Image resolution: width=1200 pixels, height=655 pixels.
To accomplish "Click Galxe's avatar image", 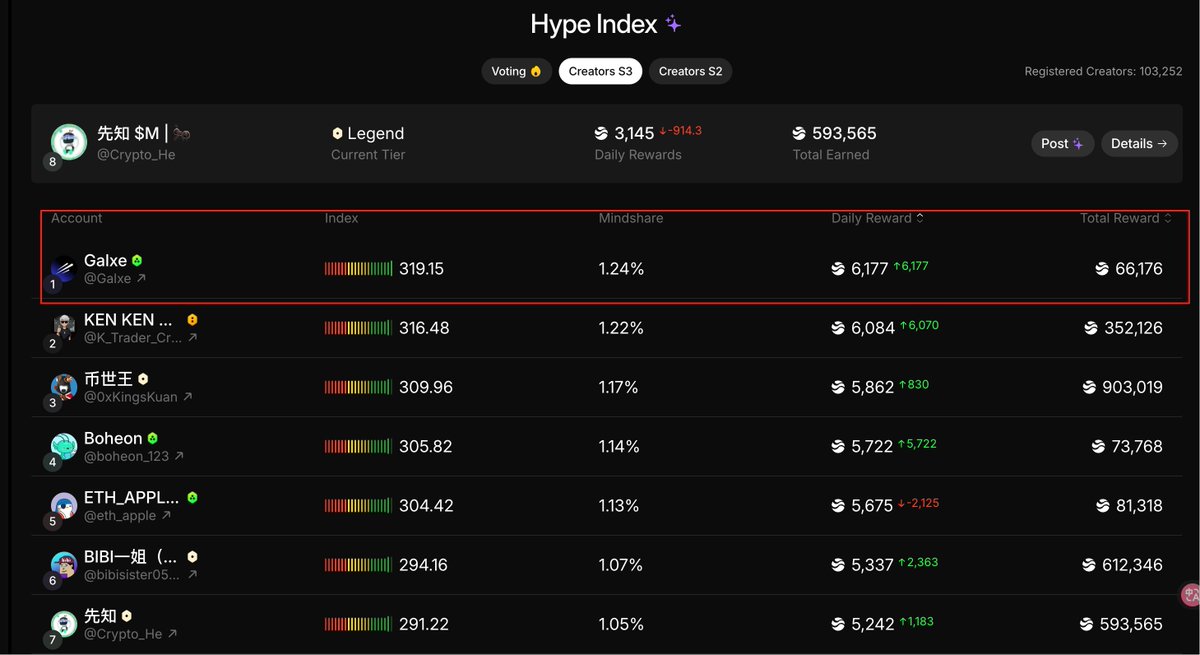I will click(63, 271).
